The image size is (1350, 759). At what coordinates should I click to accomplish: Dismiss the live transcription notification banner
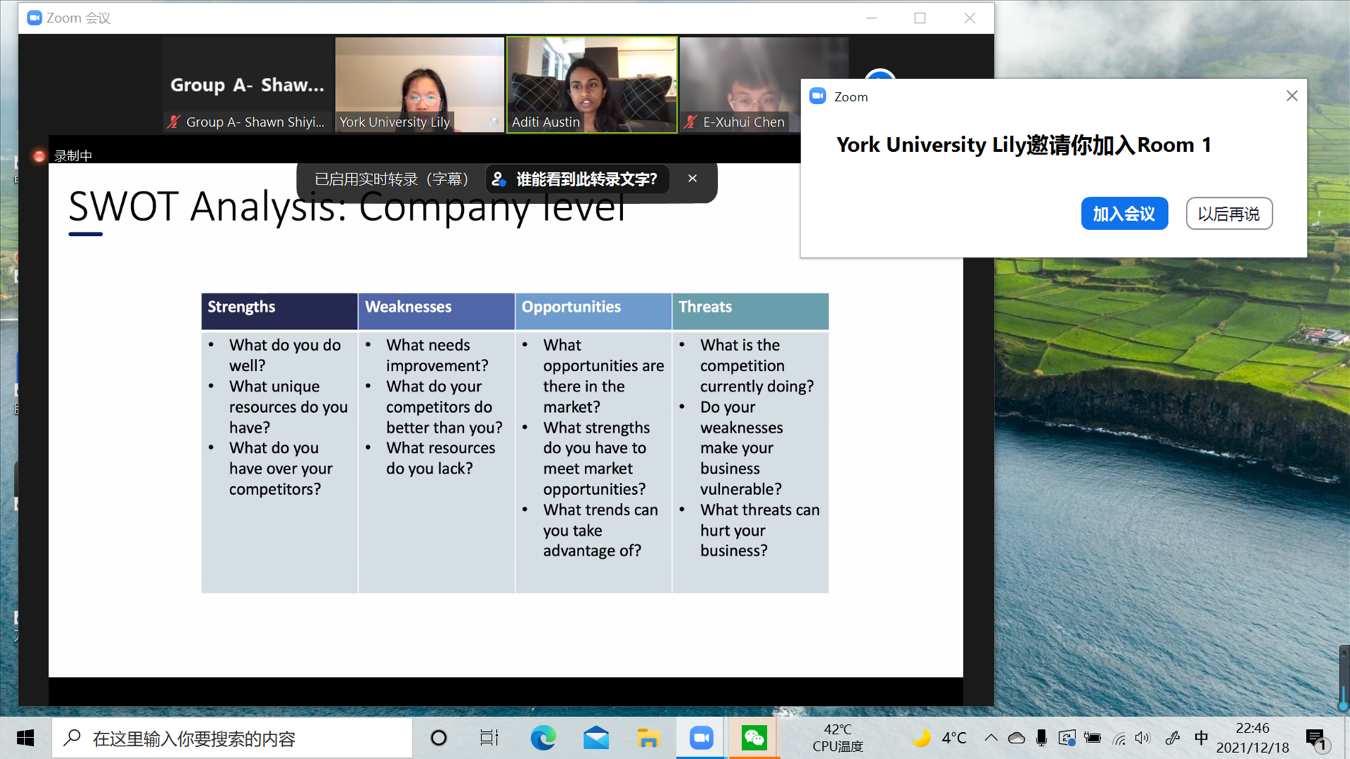[692, 179]
